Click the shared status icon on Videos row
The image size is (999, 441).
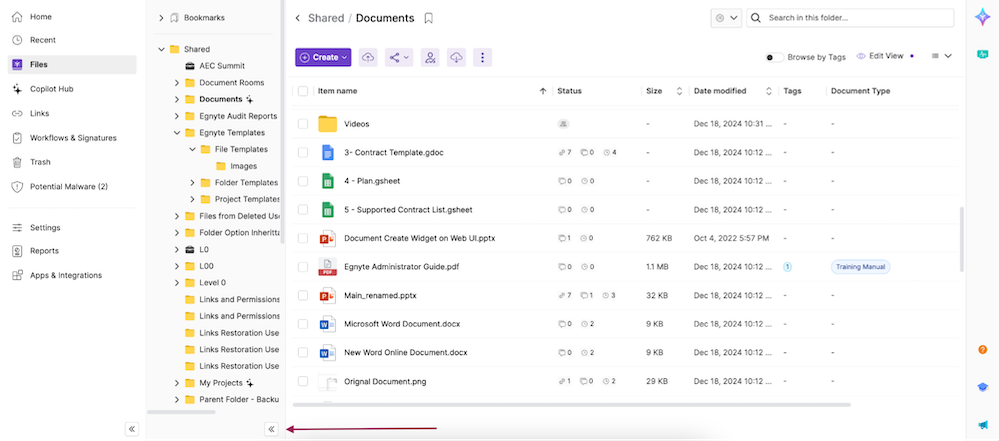point(563,124)
